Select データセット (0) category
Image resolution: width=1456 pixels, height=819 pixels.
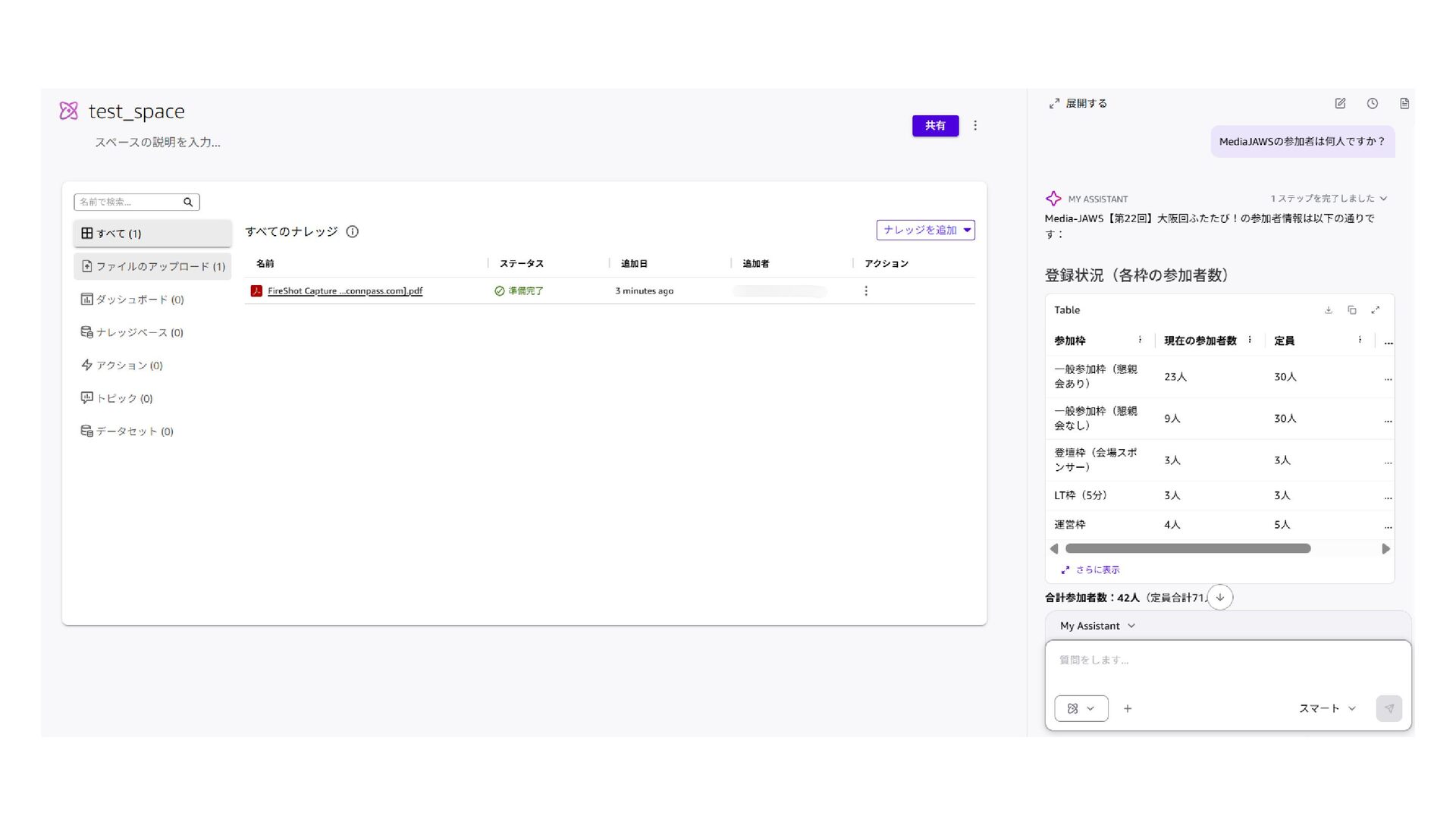(152, 431)
